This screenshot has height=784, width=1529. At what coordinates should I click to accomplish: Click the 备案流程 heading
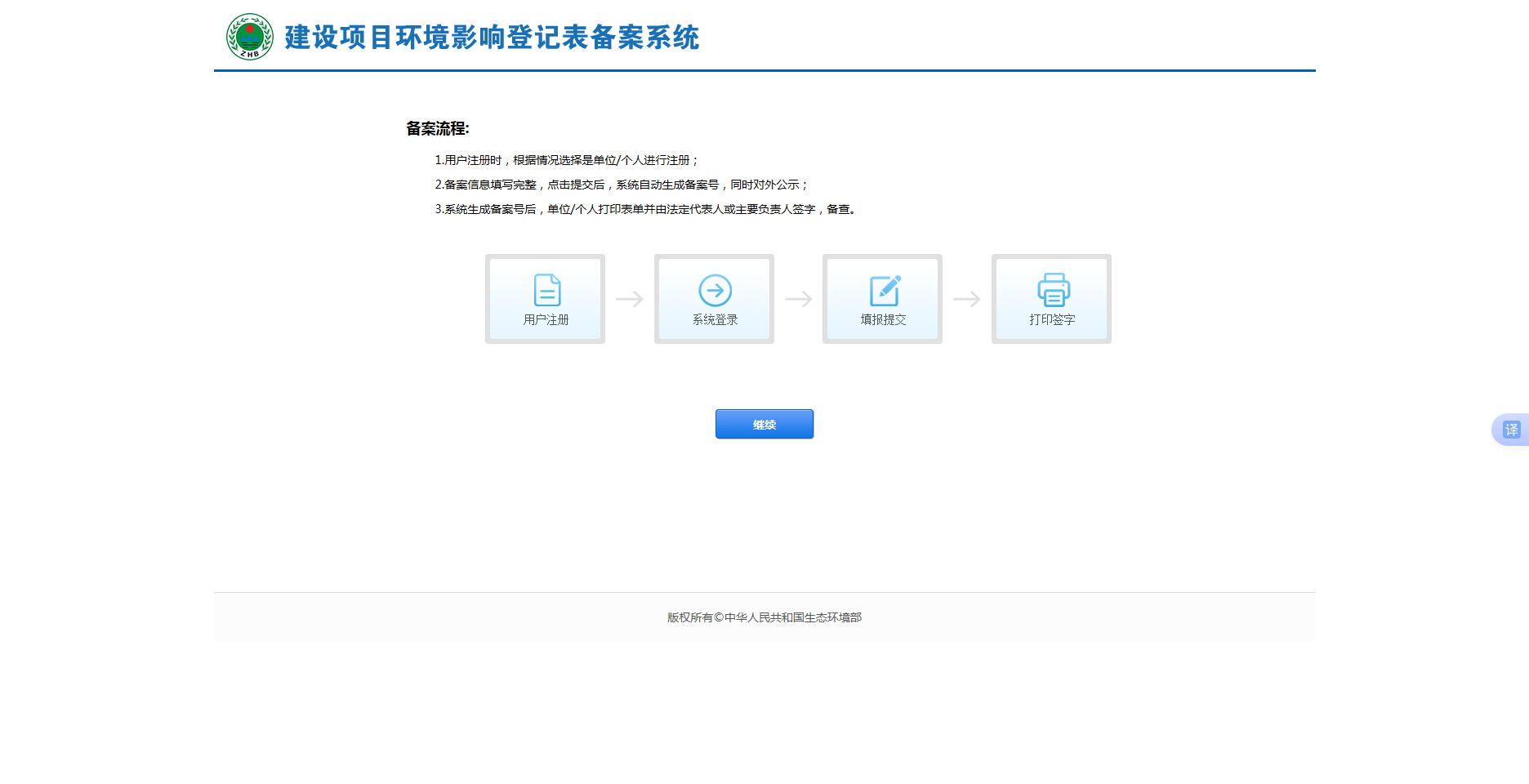[438, 128]
